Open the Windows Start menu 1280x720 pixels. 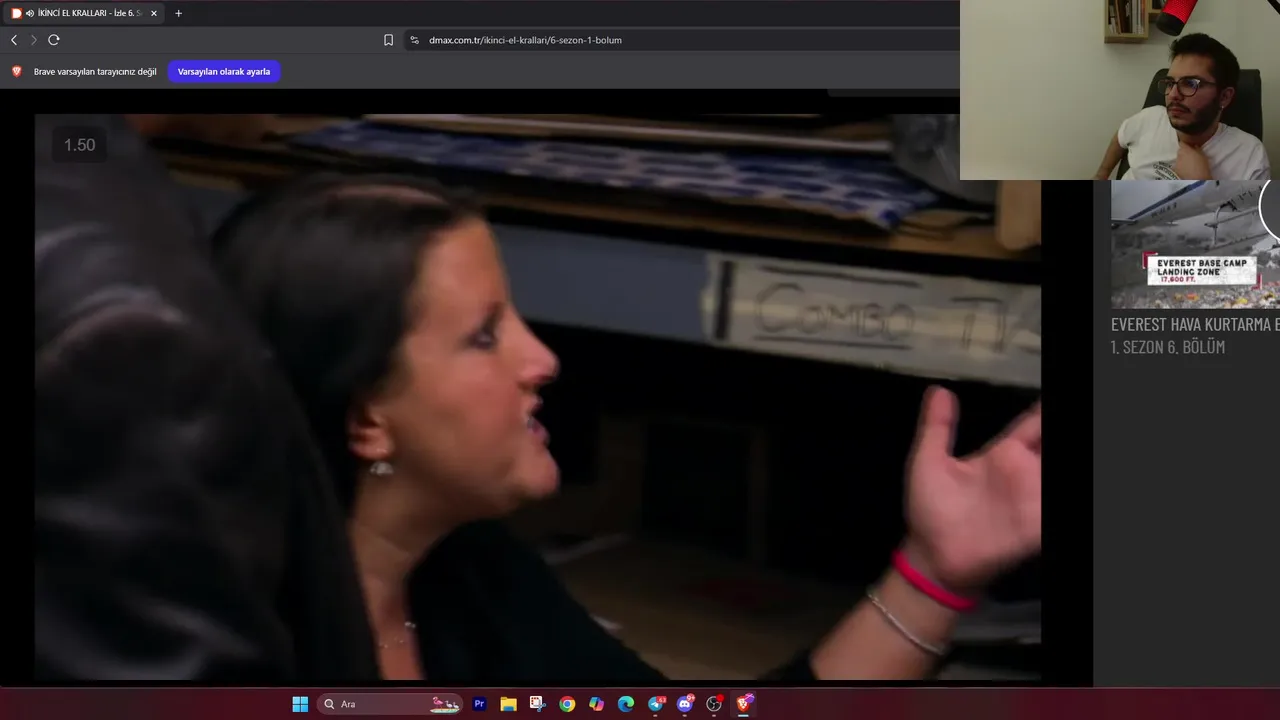[300, 704]
